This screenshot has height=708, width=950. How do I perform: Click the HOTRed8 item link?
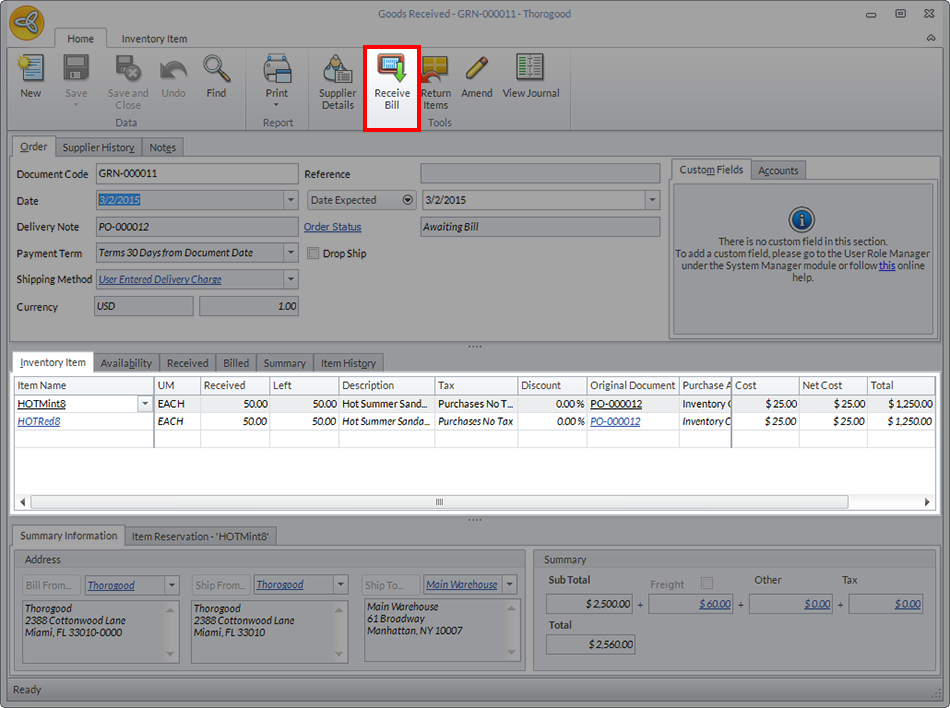point(39,422)
